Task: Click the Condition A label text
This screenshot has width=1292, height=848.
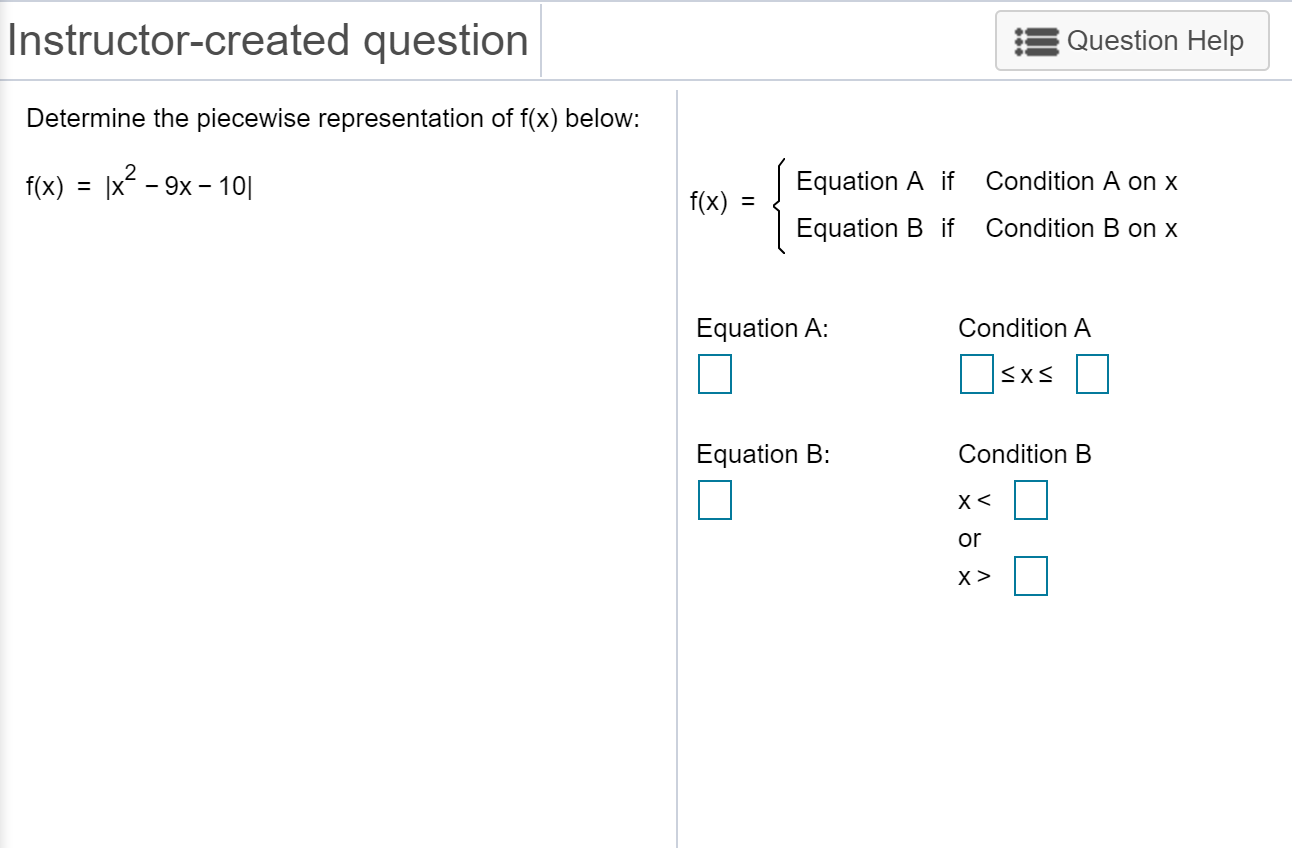Action: (x=1023, y=328)
